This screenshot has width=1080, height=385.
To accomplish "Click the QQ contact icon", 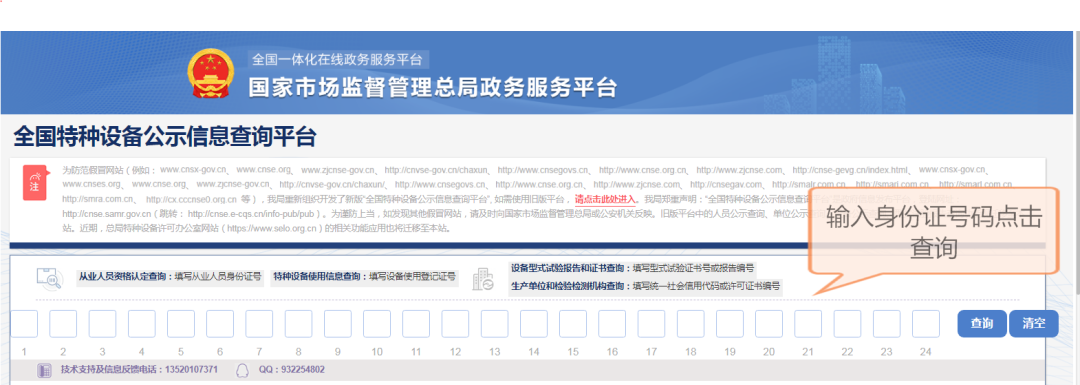I will point(242,370).
